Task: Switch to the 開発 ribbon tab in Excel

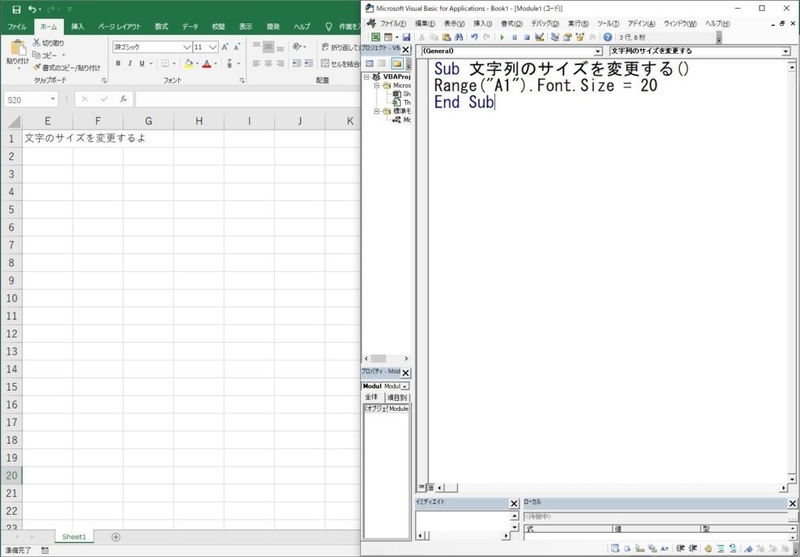Action: point(273,27)
